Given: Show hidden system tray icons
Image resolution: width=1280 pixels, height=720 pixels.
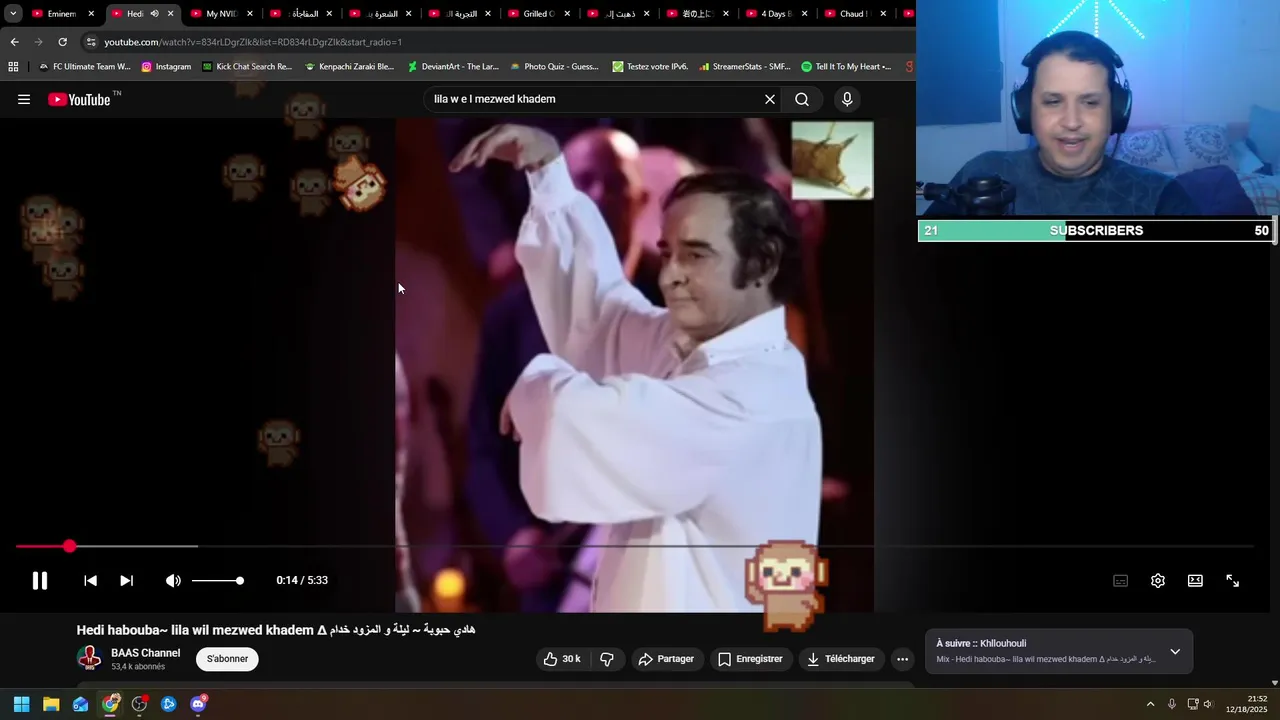Looking at the screenshot, I should click(1150, 704).
